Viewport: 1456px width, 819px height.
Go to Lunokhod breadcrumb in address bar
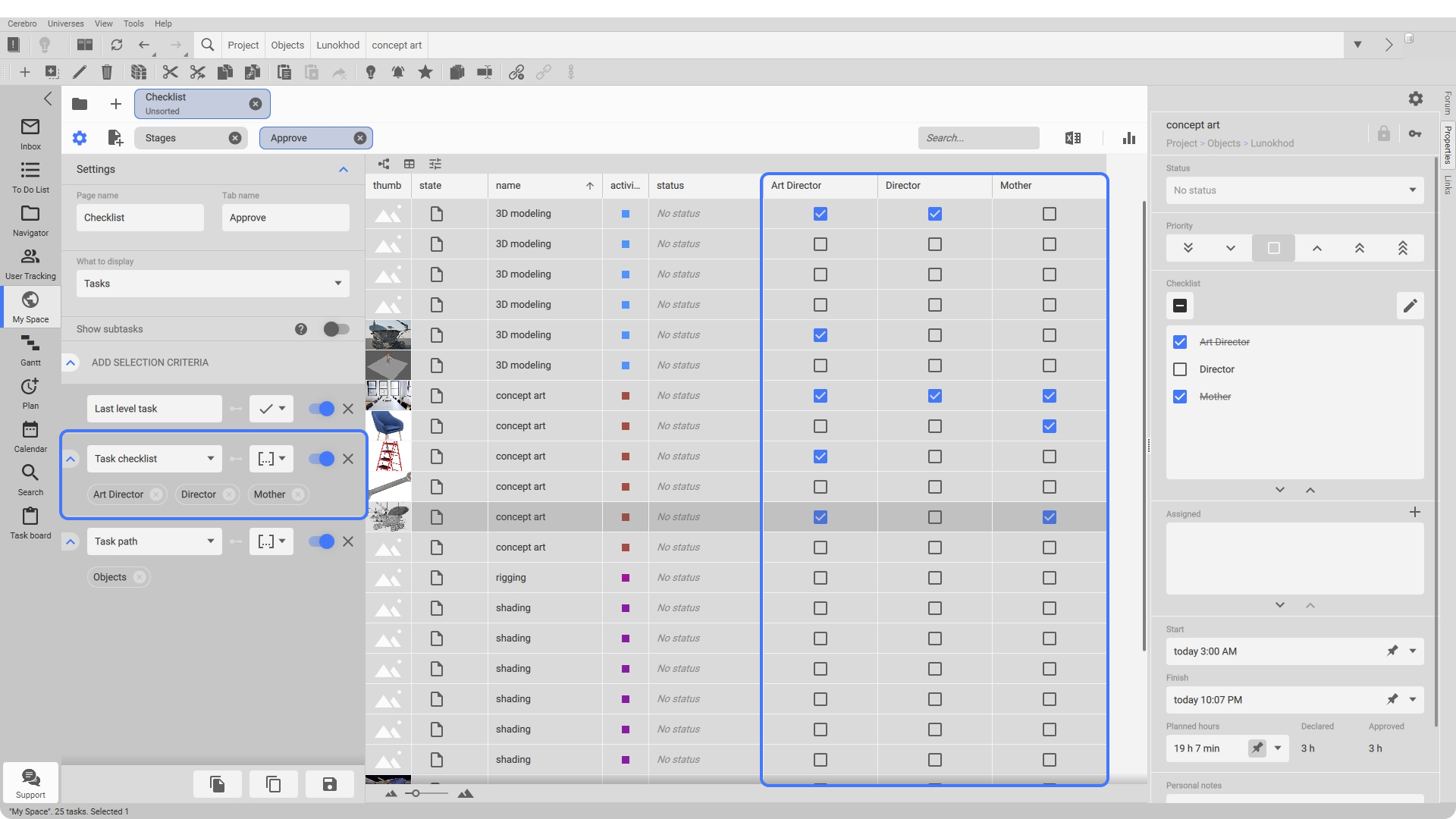[x=338, y=45]
